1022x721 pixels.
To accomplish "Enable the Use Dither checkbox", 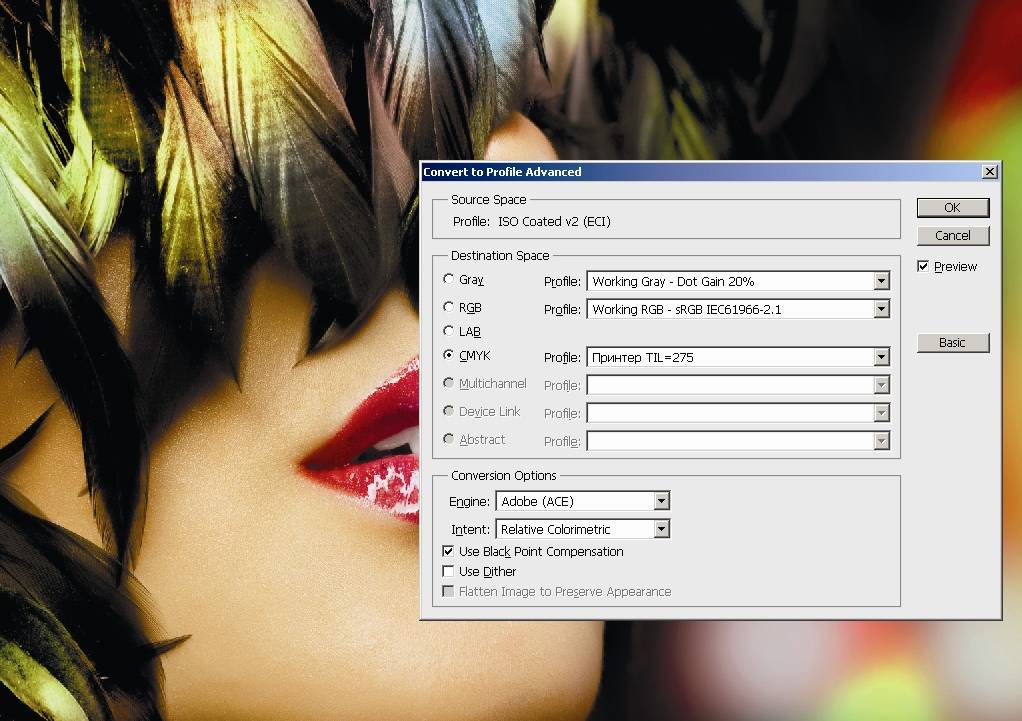I will (448, 572).
